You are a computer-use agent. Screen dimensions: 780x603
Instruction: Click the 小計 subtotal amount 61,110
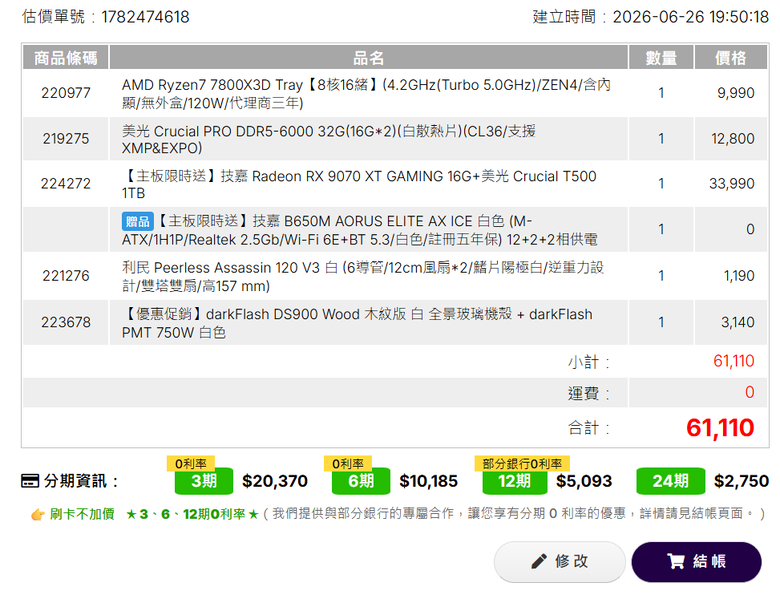734,361
